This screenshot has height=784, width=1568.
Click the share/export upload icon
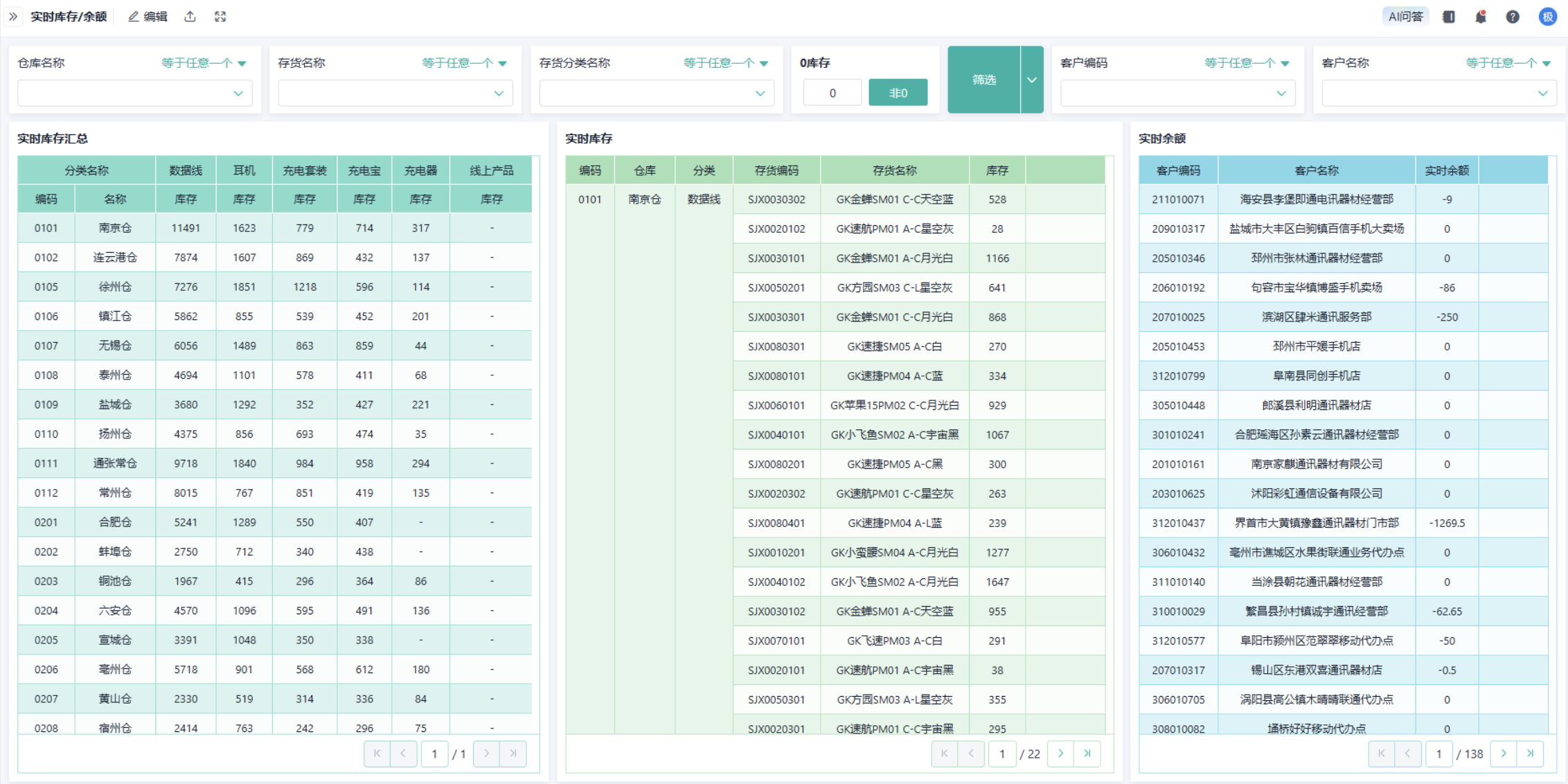pos(190,17)
